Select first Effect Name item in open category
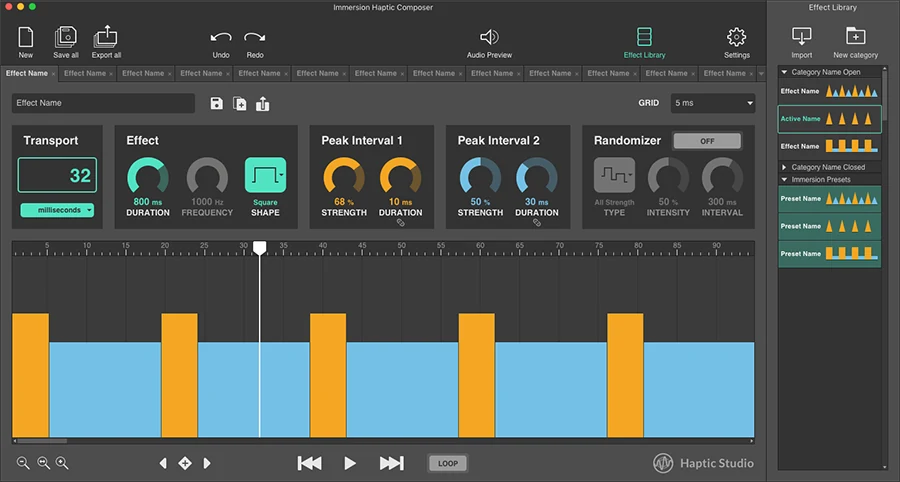Screen dimensions: 900x482 coord(829,91)
